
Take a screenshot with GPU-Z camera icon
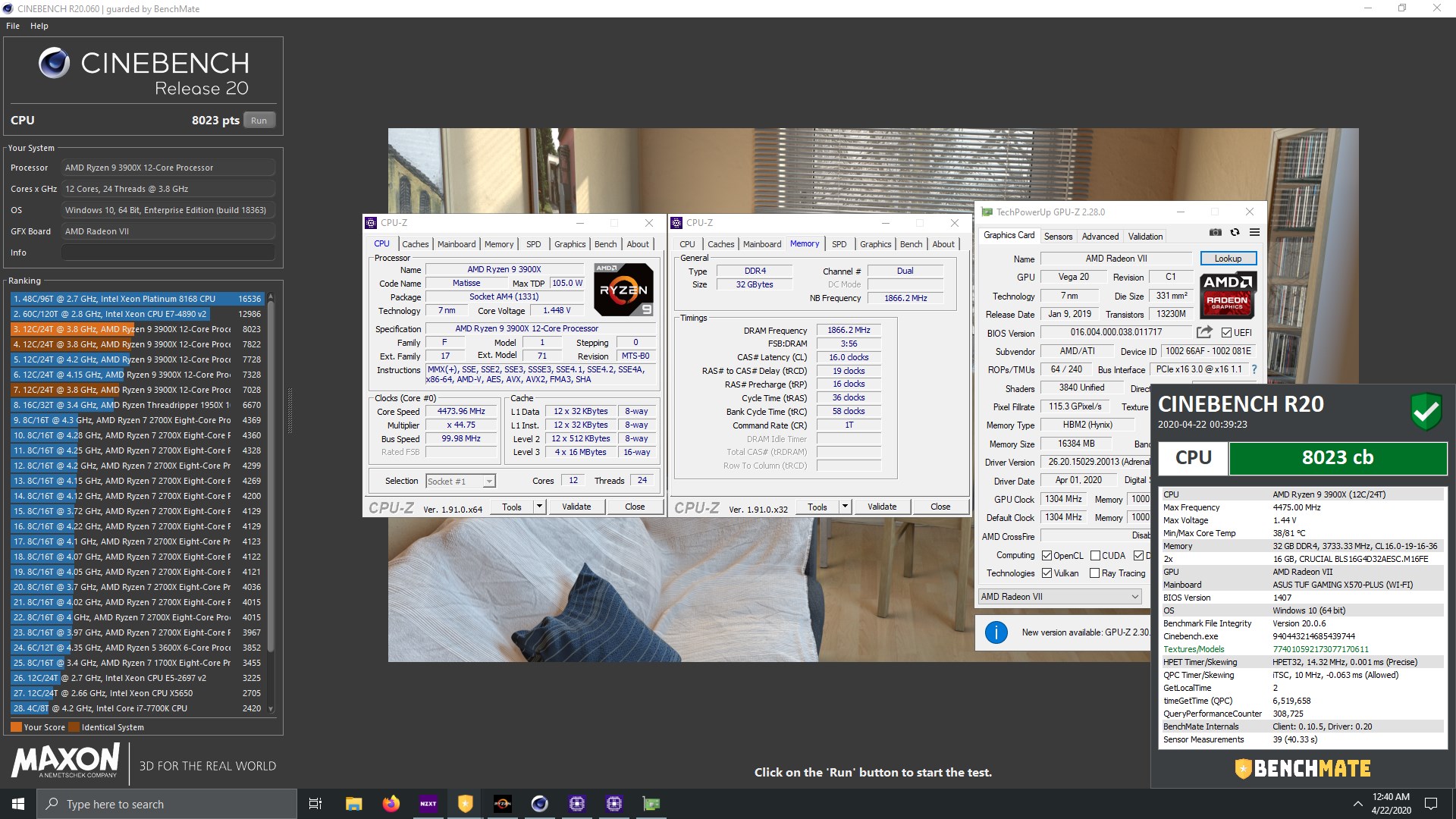1215,233
